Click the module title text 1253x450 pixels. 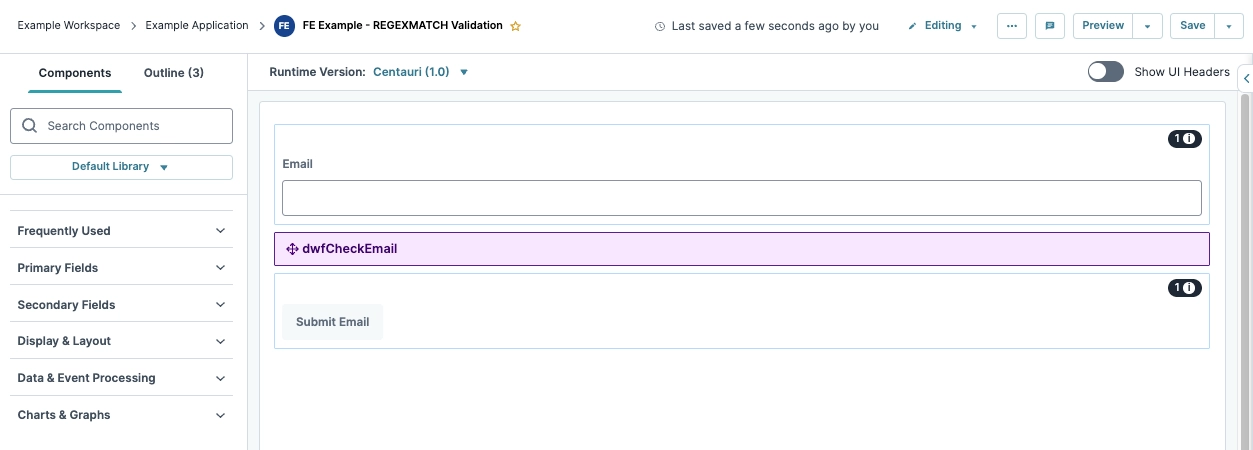pos(403,26)
